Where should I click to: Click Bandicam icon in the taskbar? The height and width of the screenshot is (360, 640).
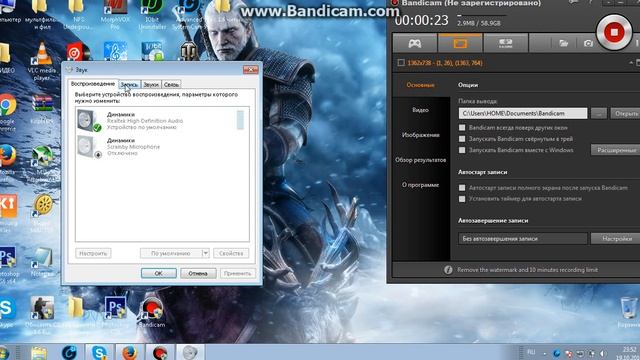click(160, 352)
